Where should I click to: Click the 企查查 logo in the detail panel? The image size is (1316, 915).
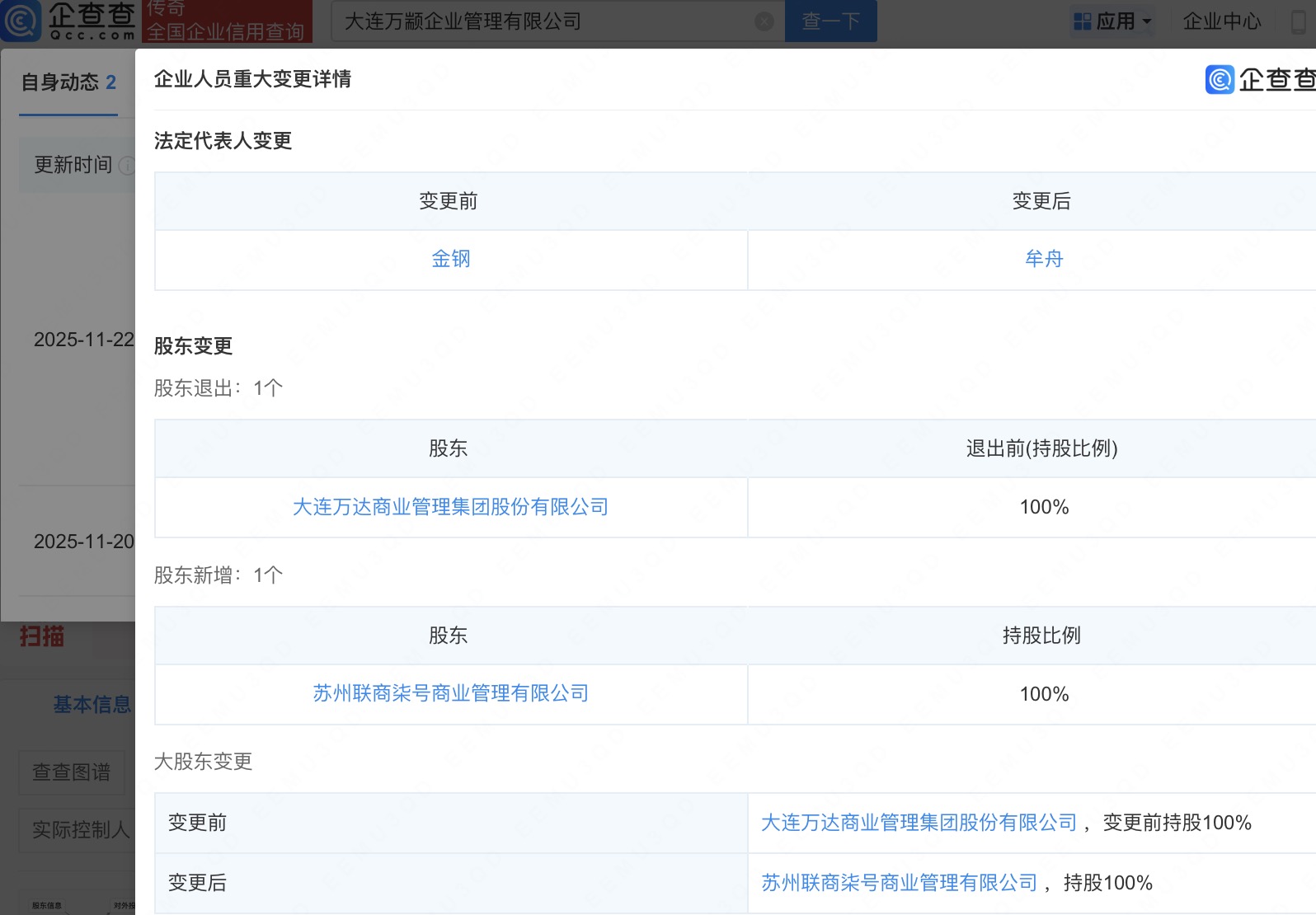1259,79
